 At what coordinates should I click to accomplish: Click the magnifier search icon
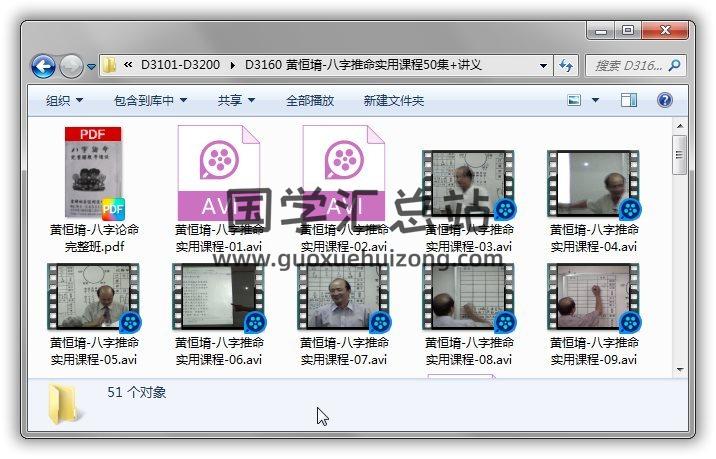[674, 66]
